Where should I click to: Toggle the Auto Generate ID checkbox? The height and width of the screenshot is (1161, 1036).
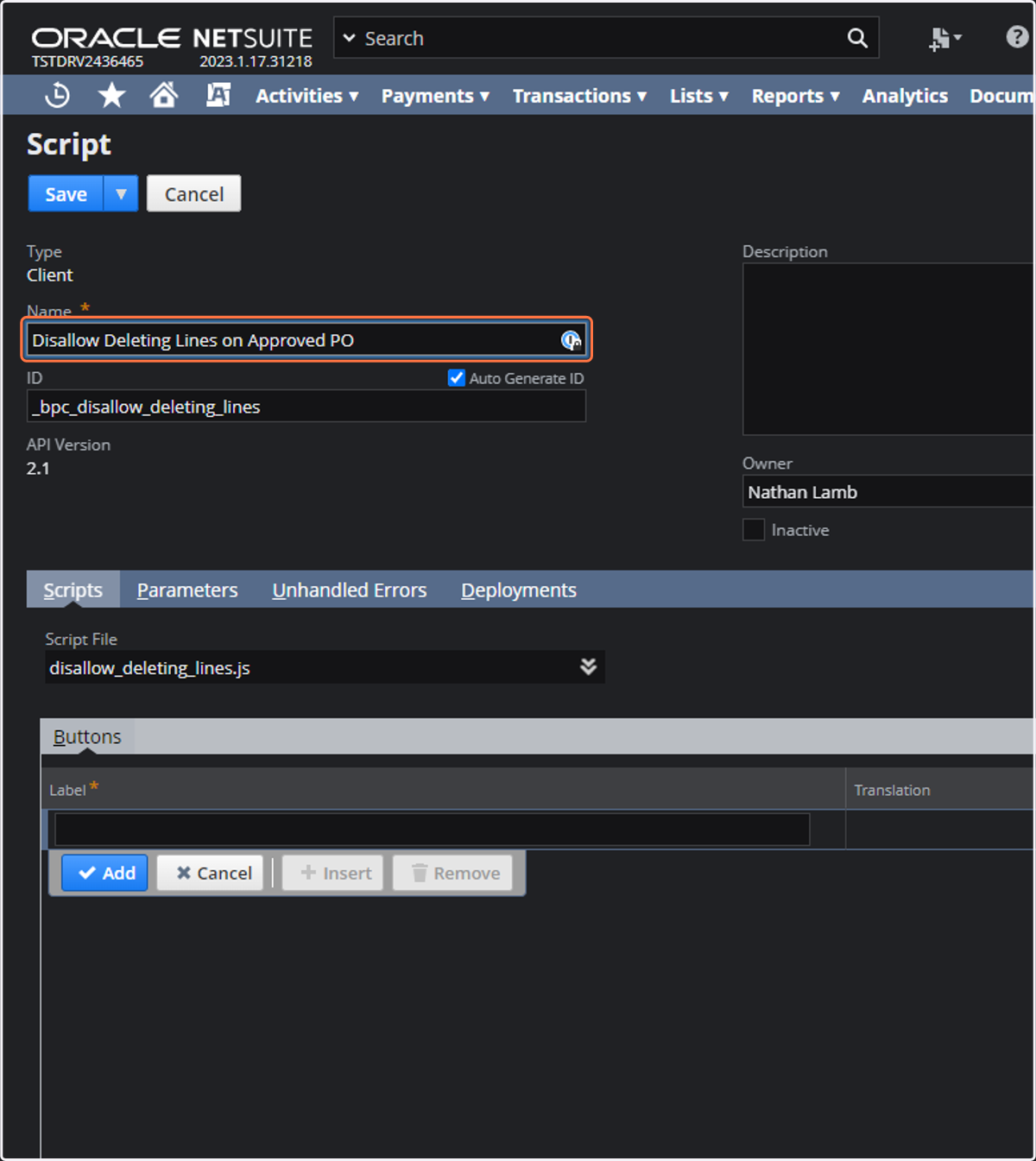[457, 378]
